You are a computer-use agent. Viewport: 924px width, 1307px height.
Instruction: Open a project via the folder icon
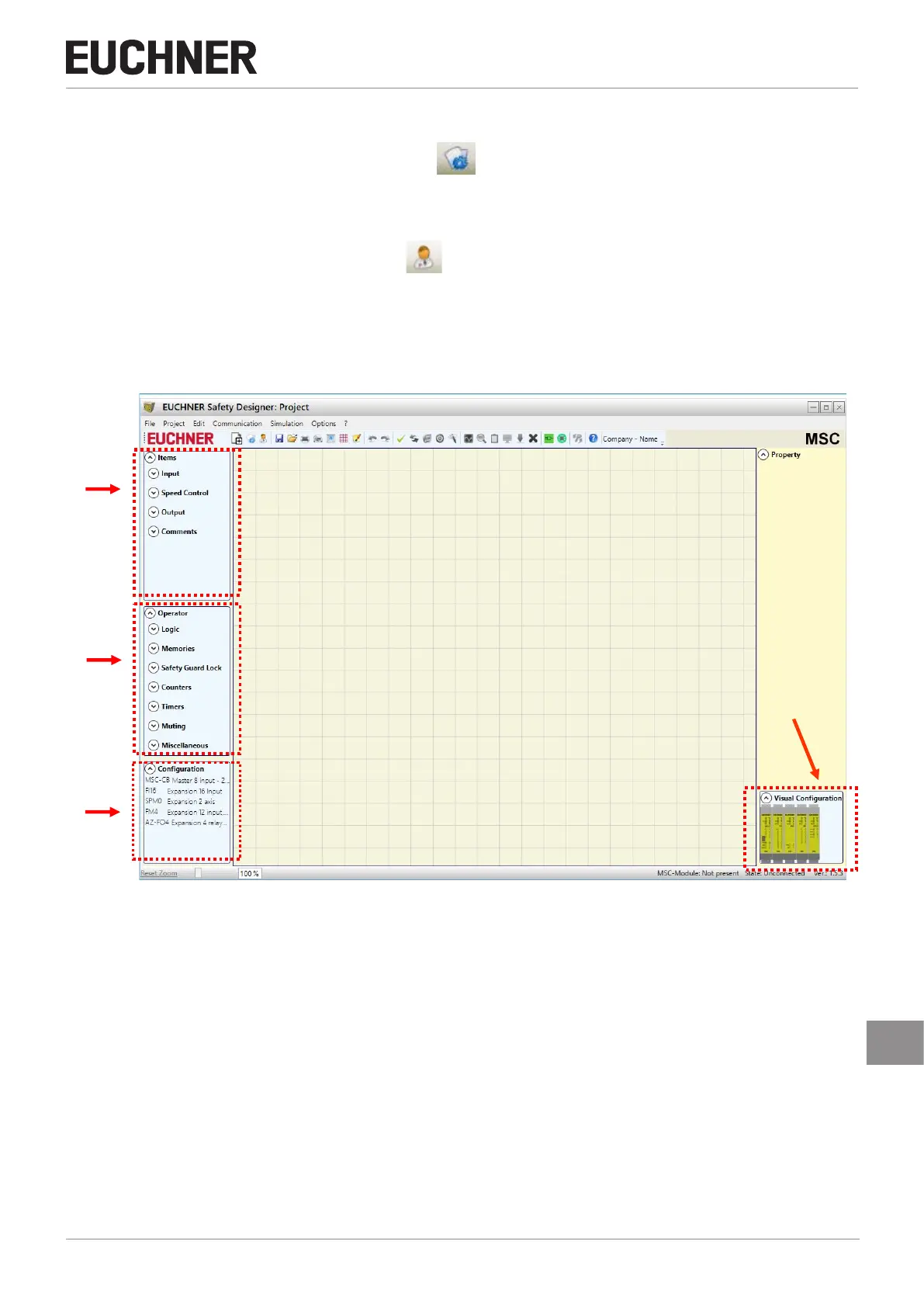pos(292,439)
